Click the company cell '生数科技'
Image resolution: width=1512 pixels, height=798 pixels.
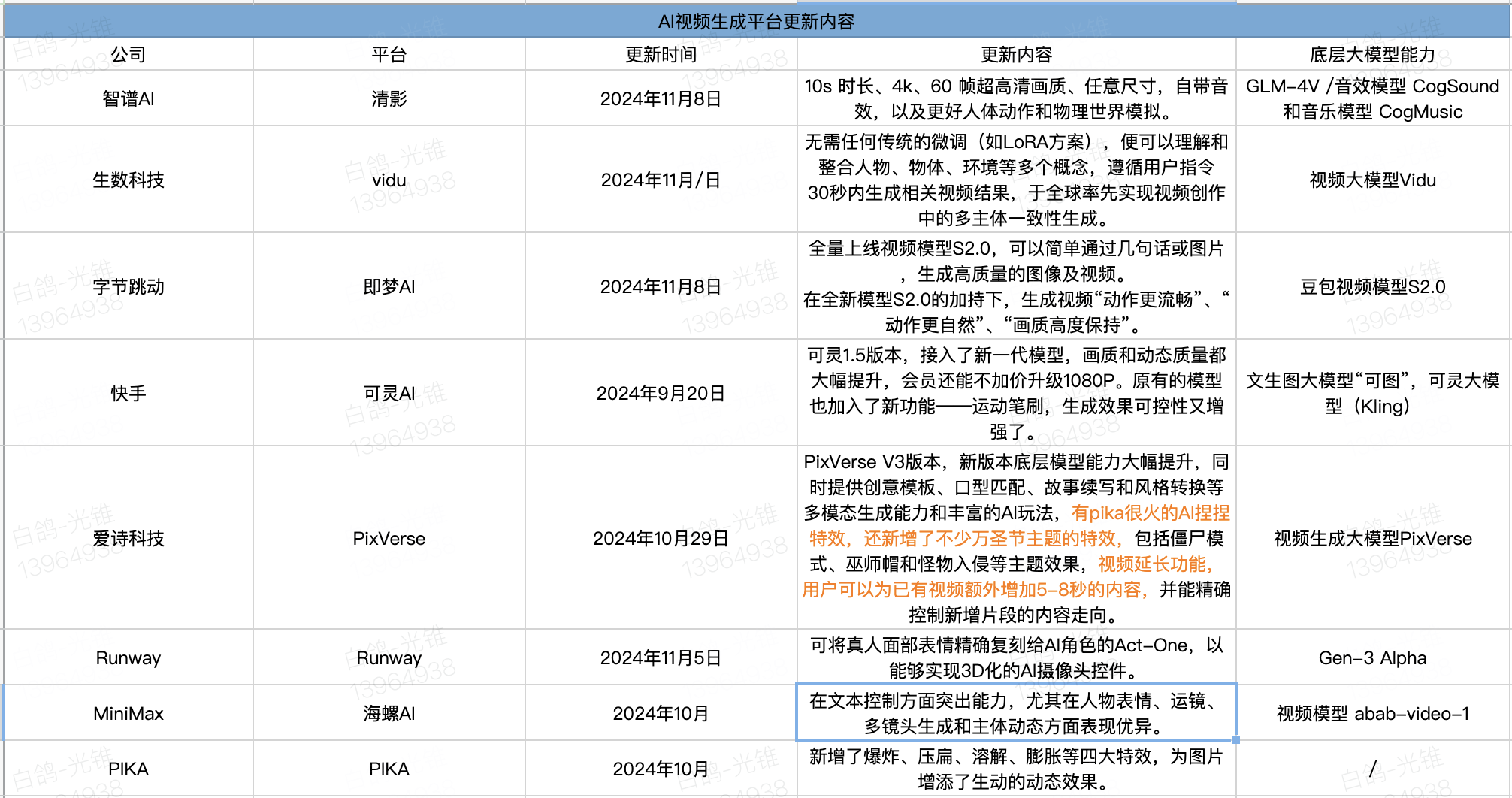click(129, 180)
